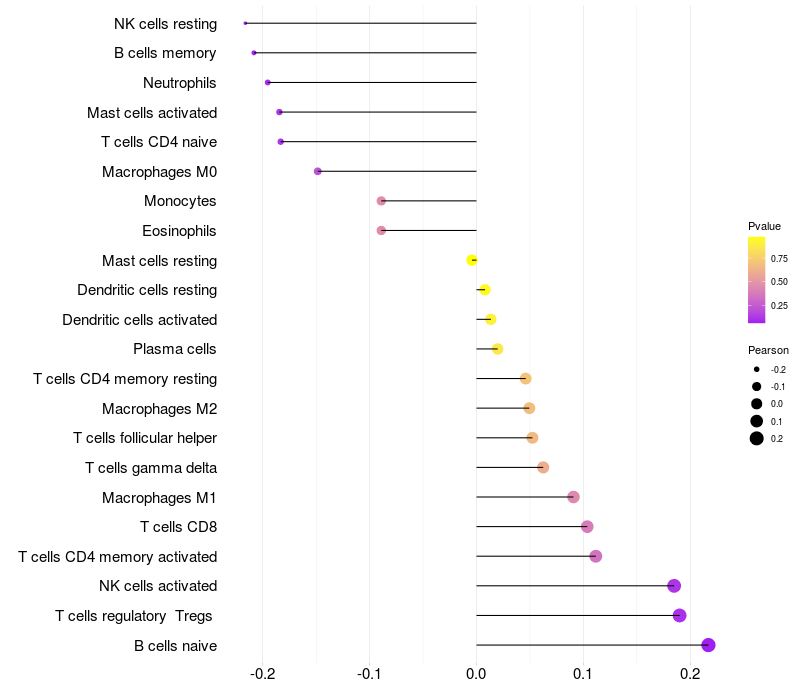Click the Pearson -0.2 legend dot
The width and height of the screenshot is (800, 700).
(757, 369)
